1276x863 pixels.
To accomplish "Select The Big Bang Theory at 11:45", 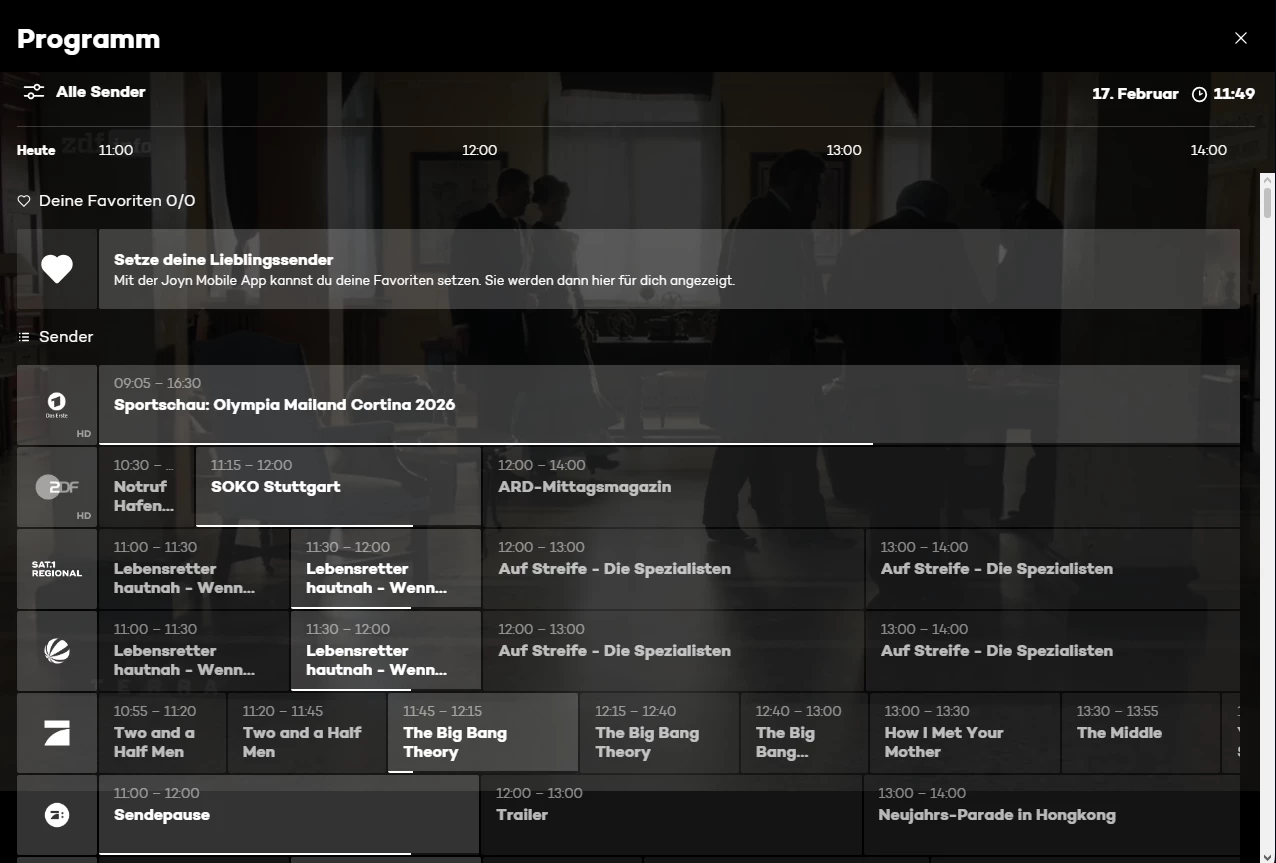I will 483,733.
